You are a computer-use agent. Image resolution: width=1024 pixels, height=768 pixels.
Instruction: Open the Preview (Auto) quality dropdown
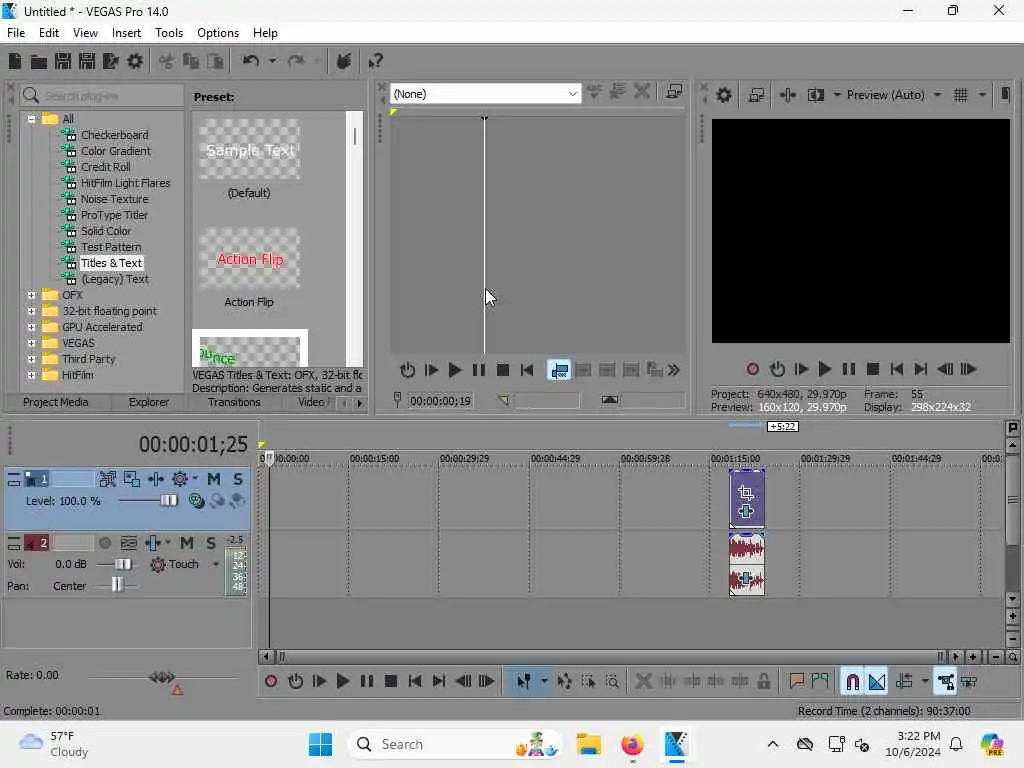click(937, 95)
